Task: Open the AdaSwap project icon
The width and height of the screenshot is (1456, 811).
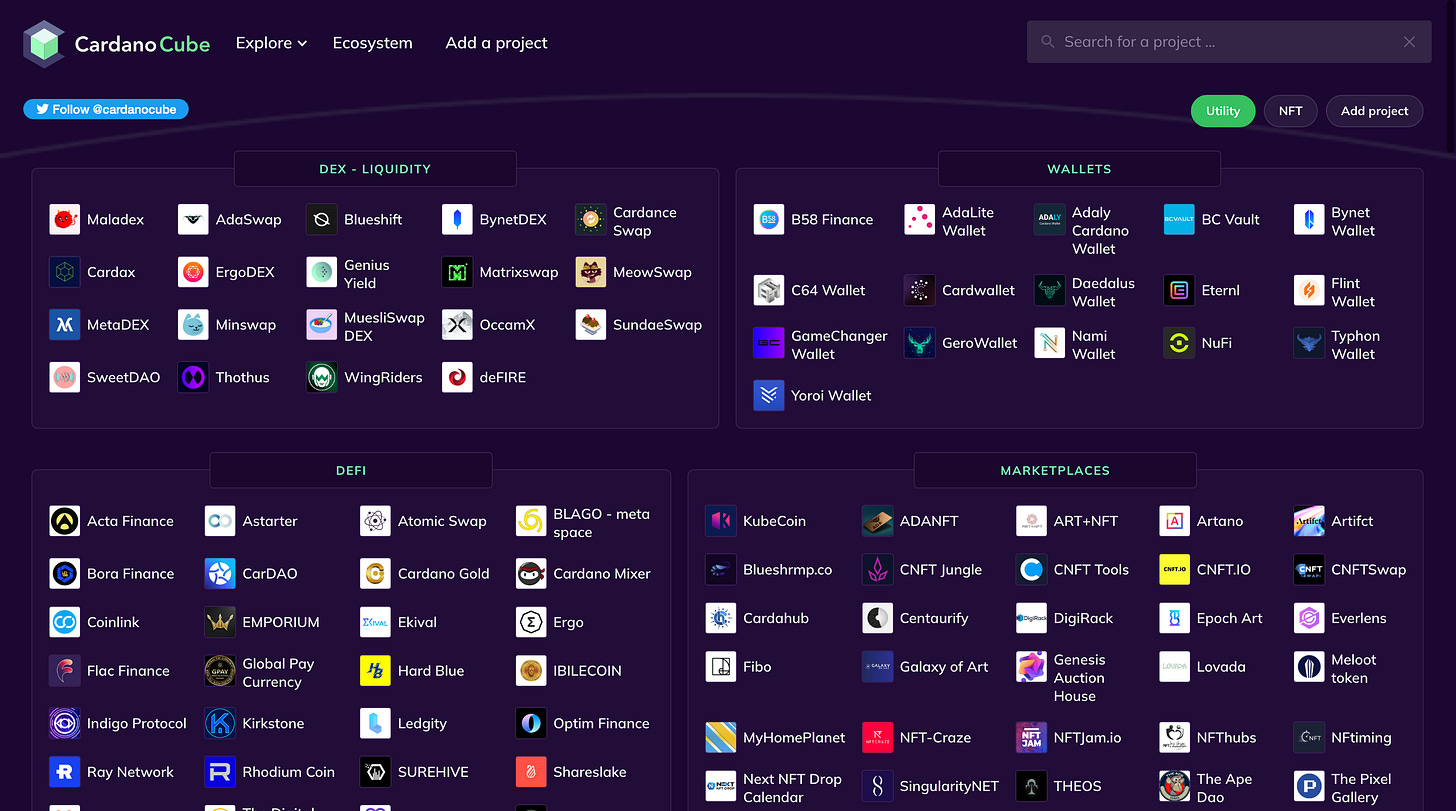Action: click(193, 220)
